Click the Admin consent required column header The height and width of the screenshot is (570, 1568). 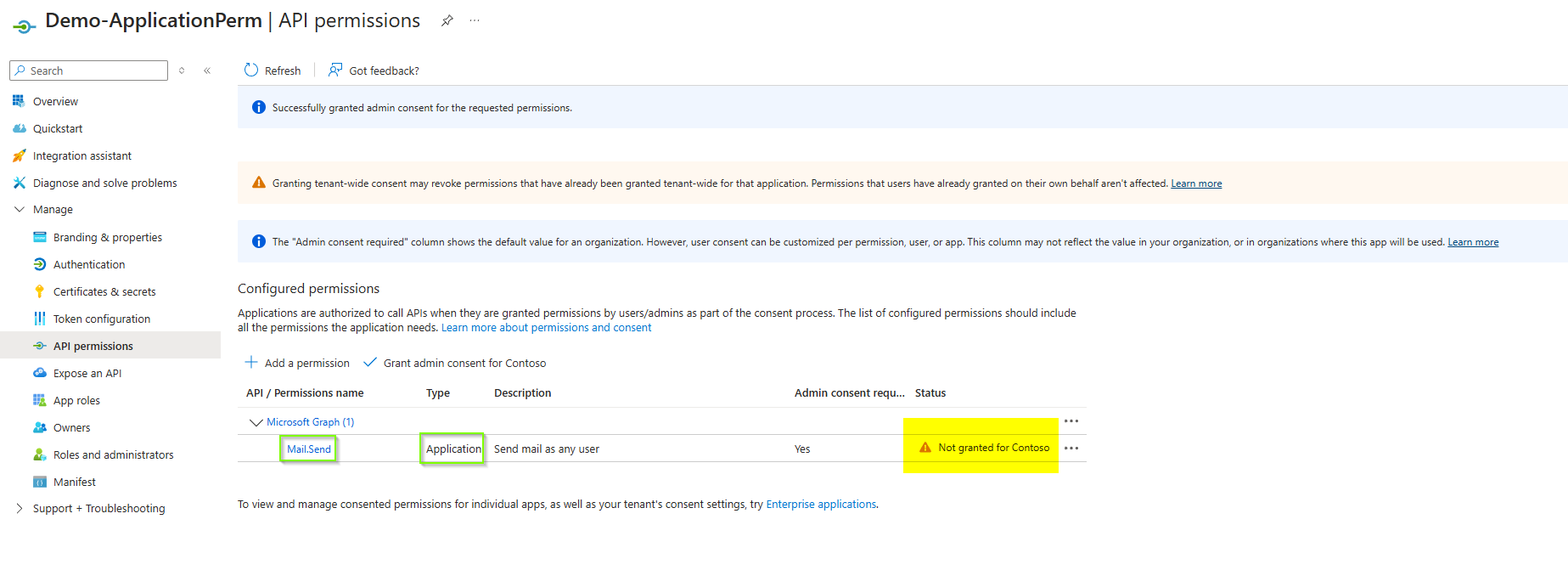pos(850,393)
